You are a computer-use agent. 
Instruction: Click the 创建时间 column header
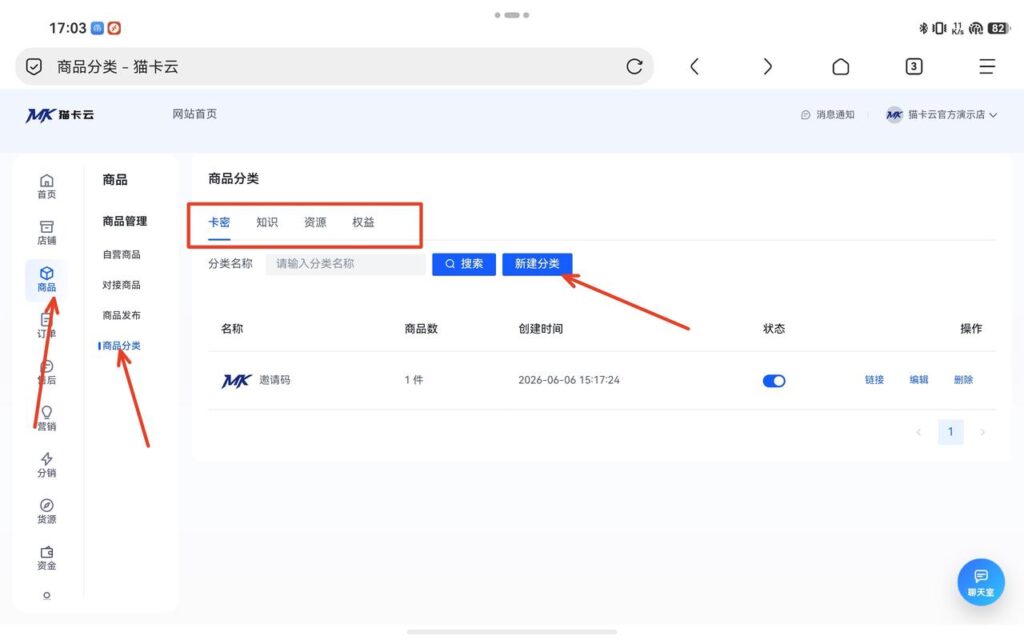pos(541,328)
